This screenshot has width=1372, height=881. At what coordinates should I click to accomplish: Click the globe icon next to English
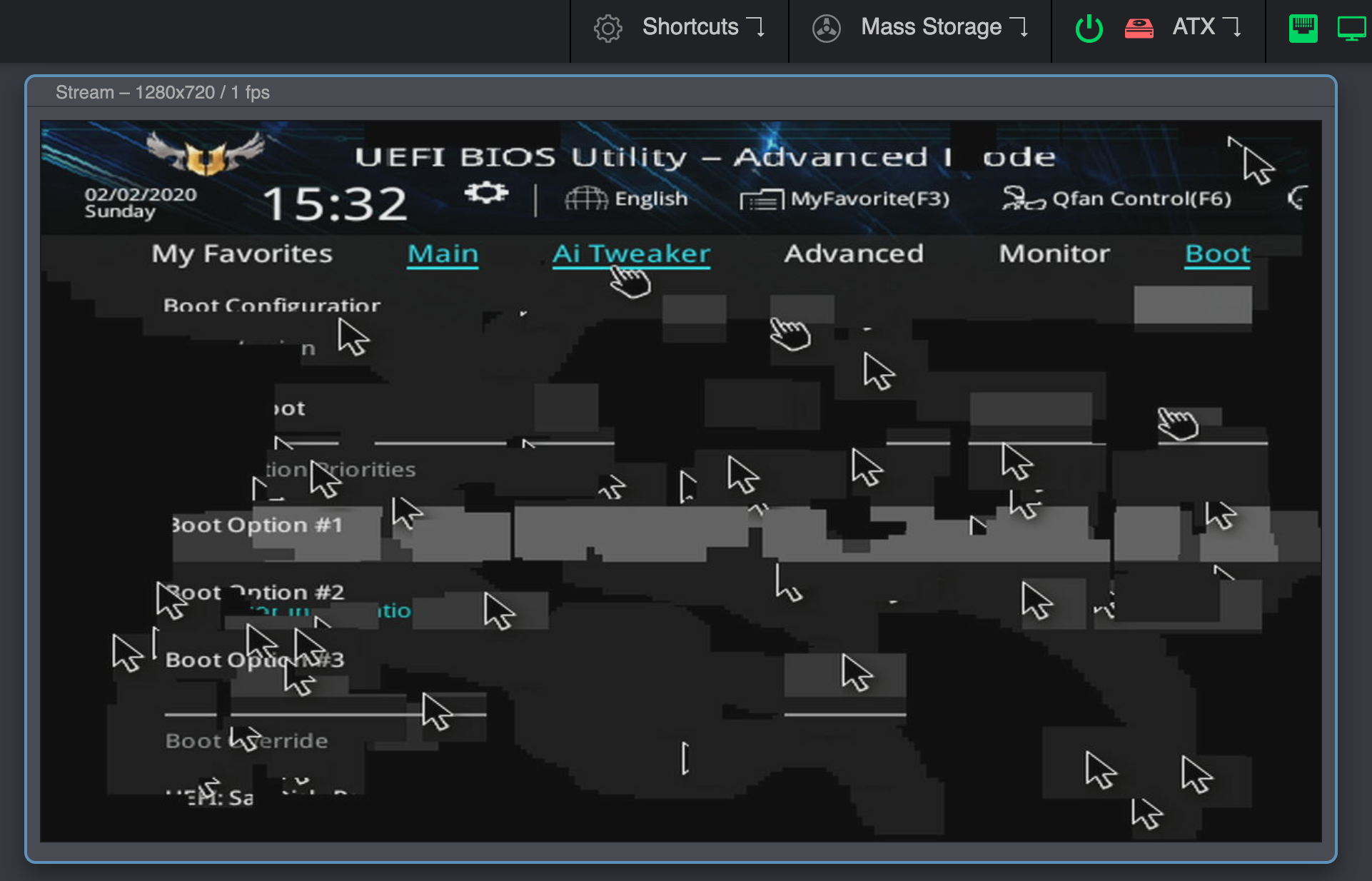click(585, 198)
